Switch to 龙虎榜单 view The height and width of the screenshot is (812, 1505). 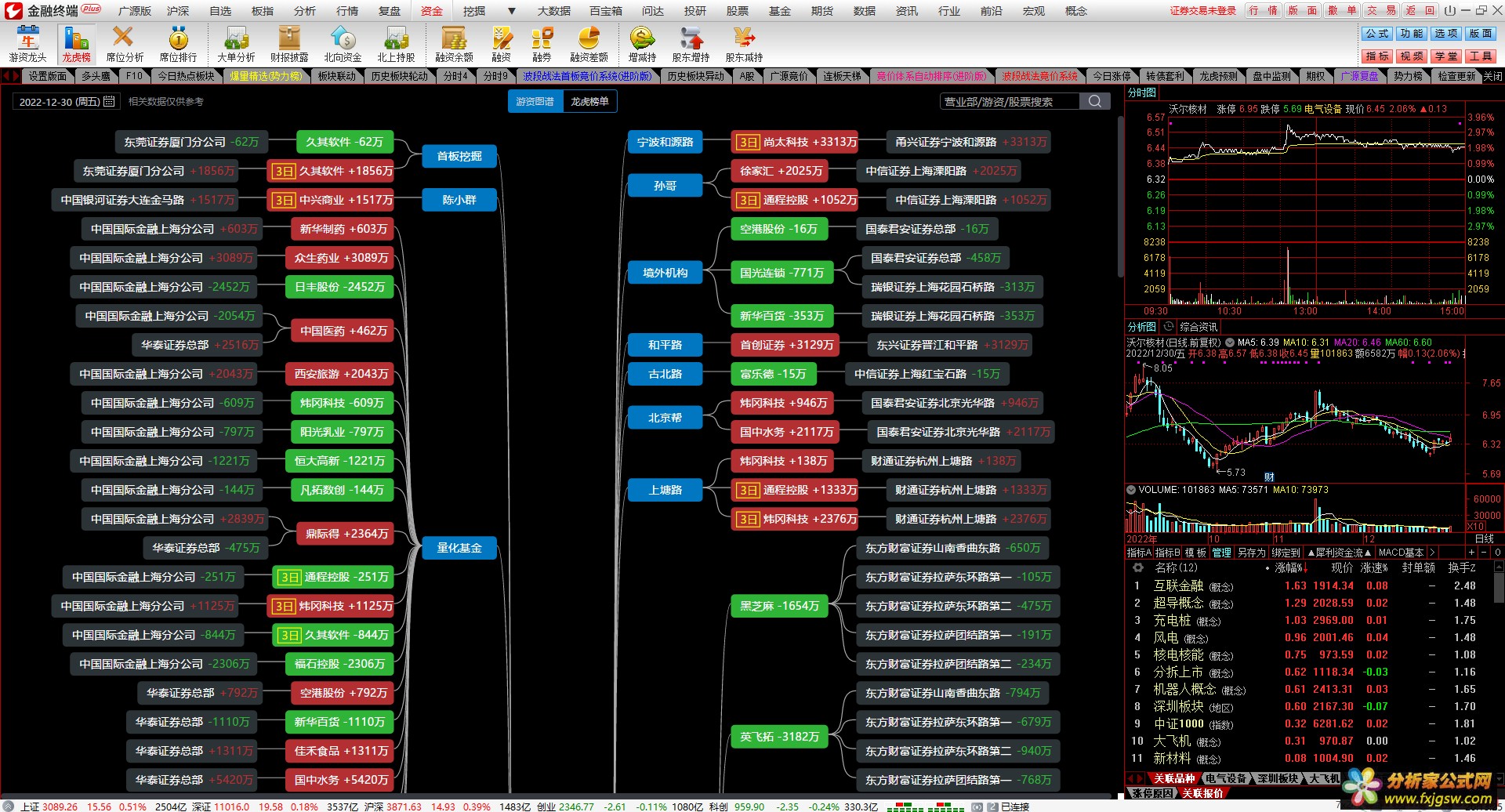click(589, 101)
